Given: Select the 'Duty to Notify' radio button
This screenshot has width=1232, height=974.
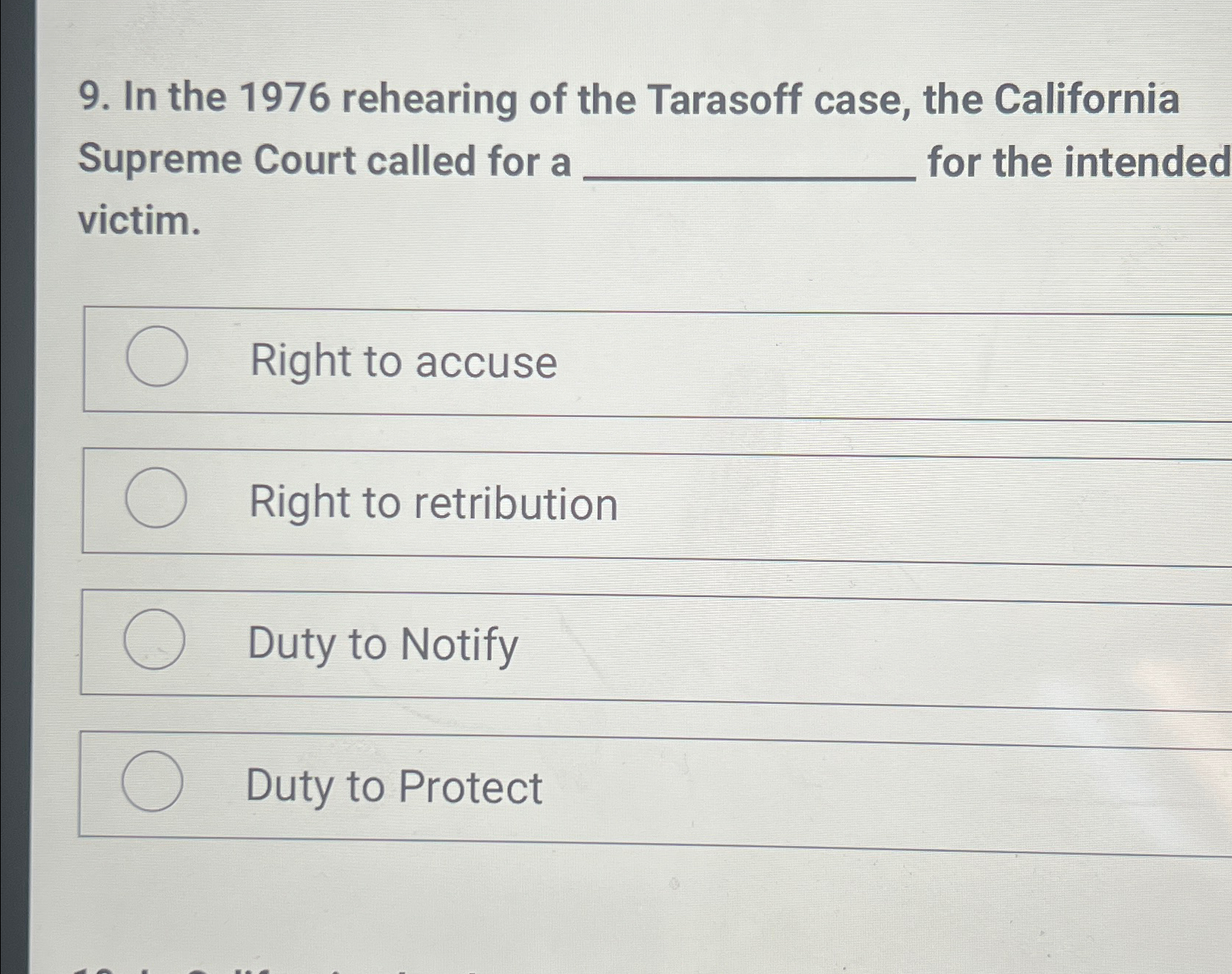Looking at the screenshot, I should click(156, 639).
